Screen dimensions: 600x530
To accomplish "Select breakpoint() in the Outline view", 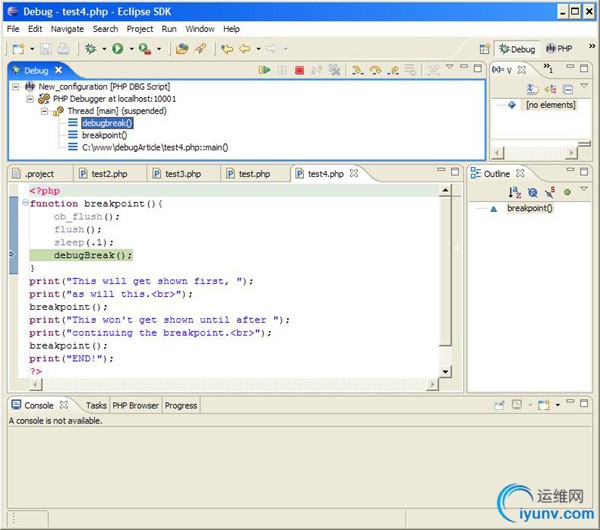I will [530, 208].
